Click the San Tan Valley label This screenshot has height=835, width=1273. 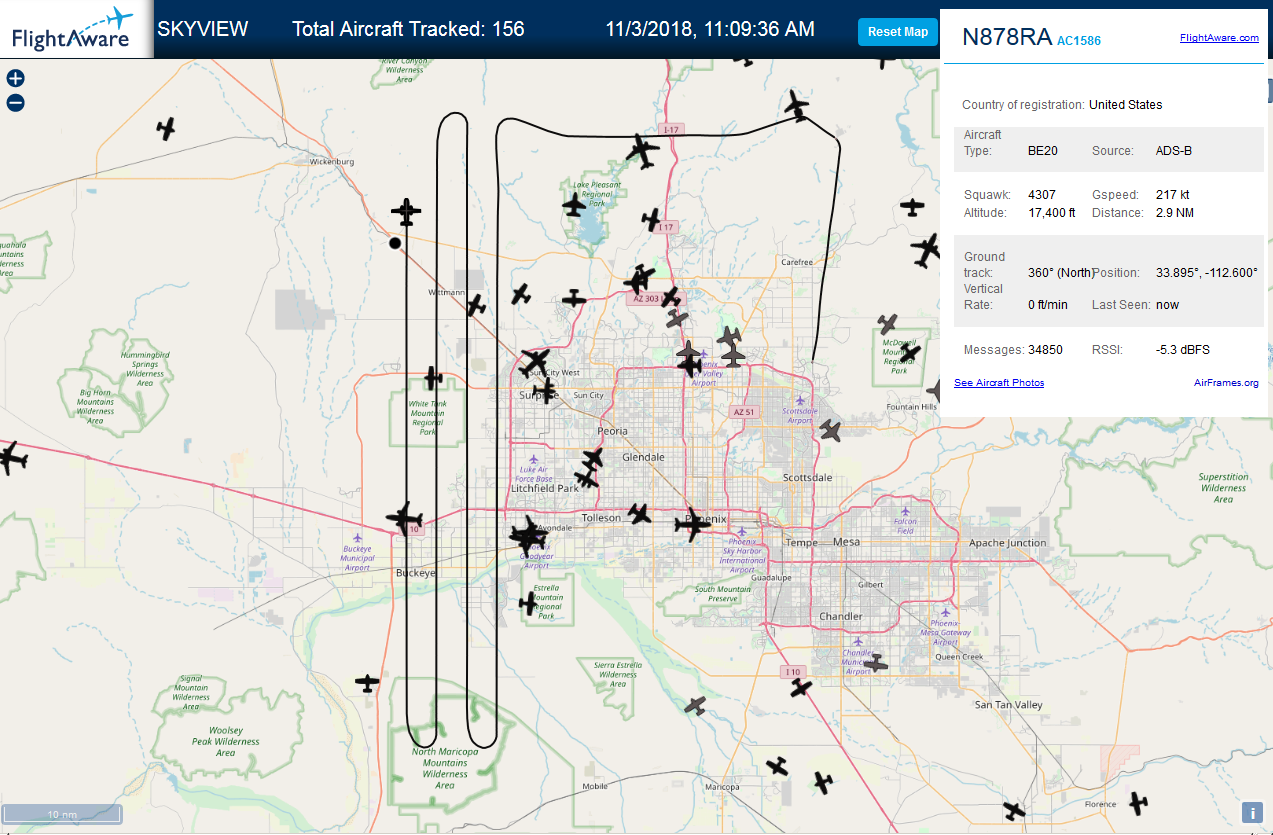point(1009,705)
